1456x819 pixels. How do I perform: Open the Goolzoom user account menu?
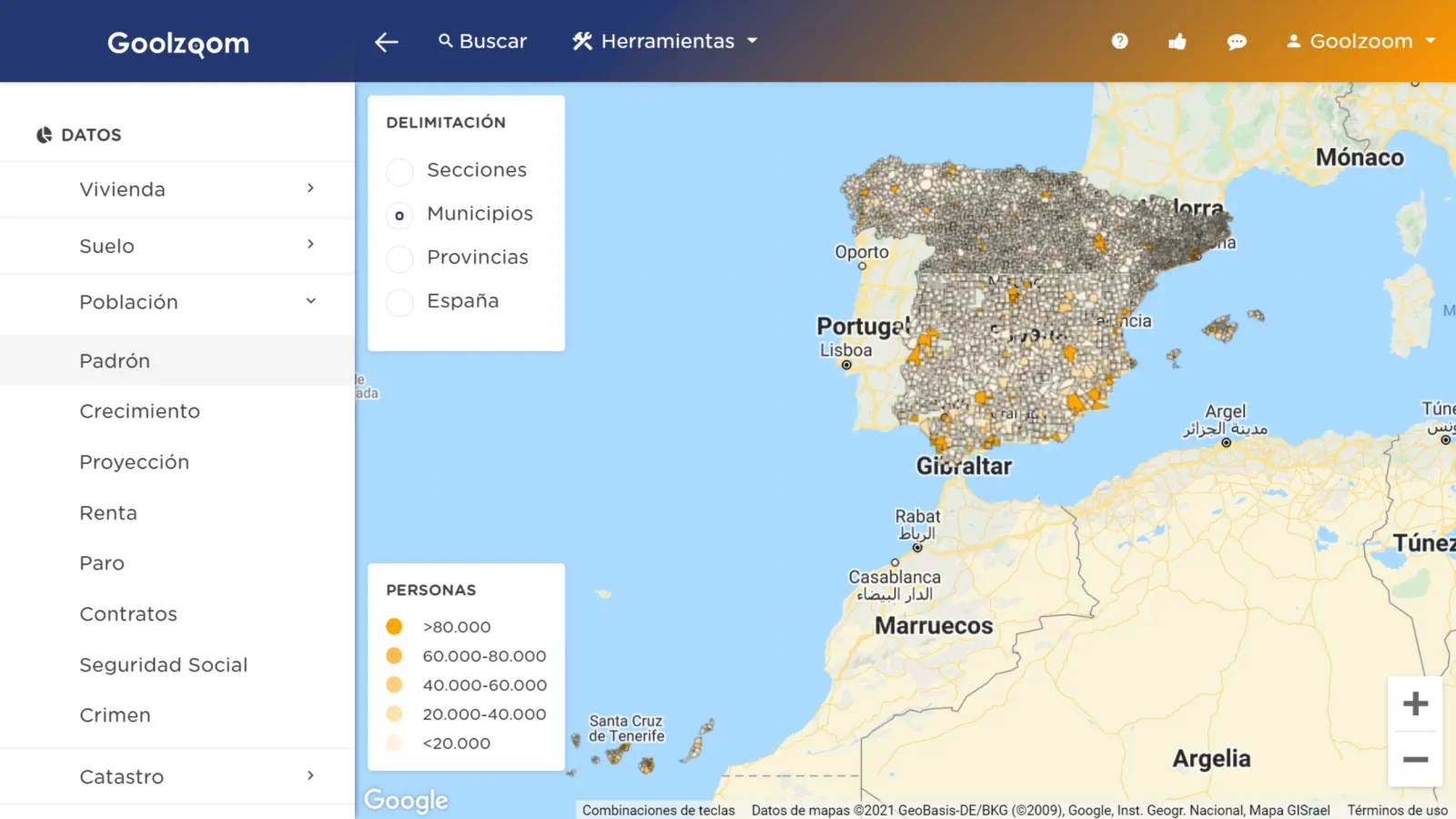[1360, 41]
